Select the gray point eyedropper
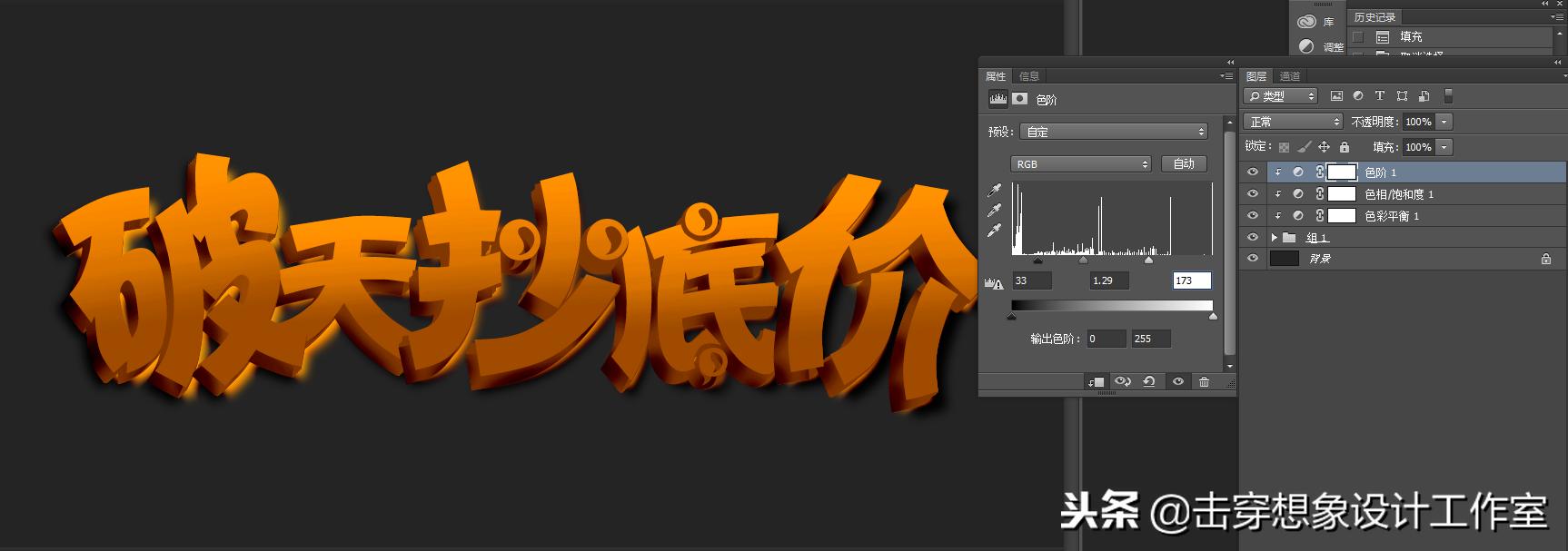The image size is (1568, 551). coord(995,211)
